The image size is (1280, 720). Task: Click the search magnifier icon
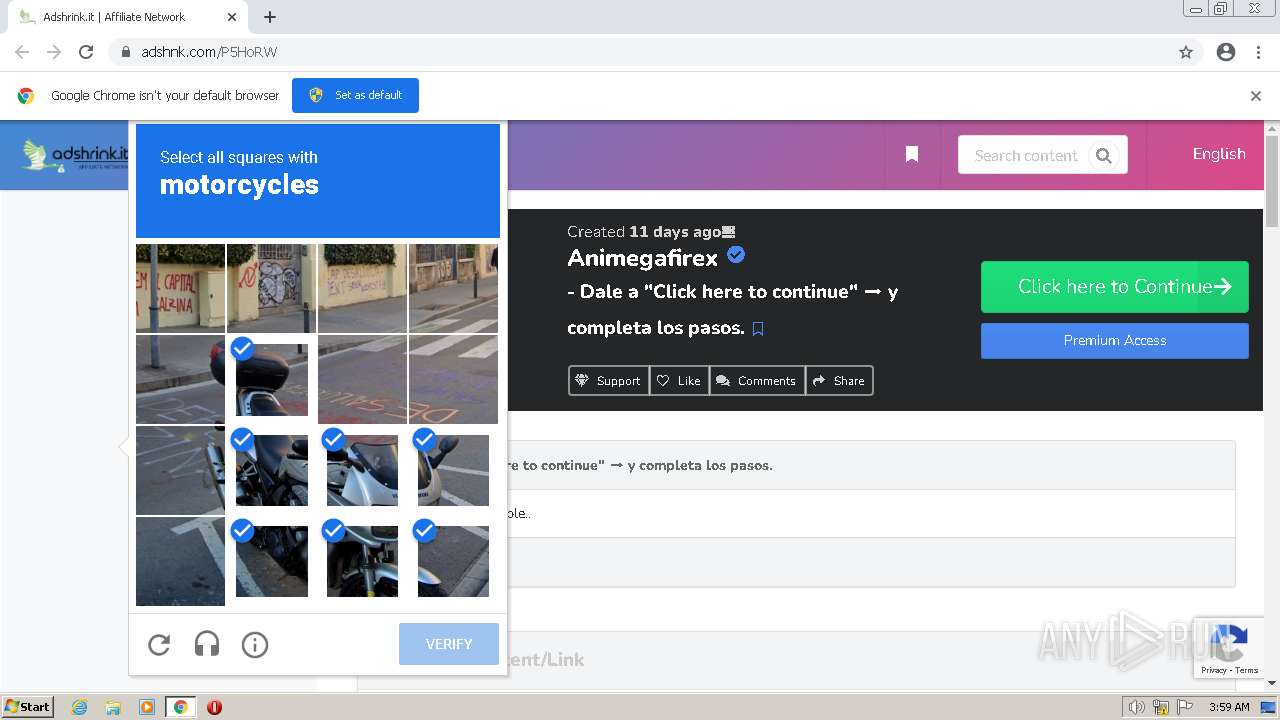[x=1103, y=155]
